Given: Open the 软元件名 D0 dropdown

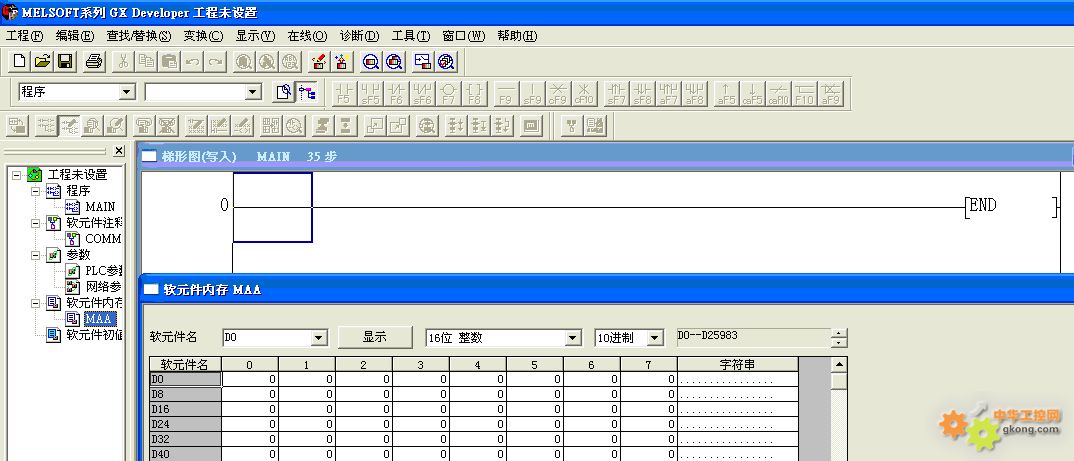Looking at the screenshot, I should [x=319, y=338].
